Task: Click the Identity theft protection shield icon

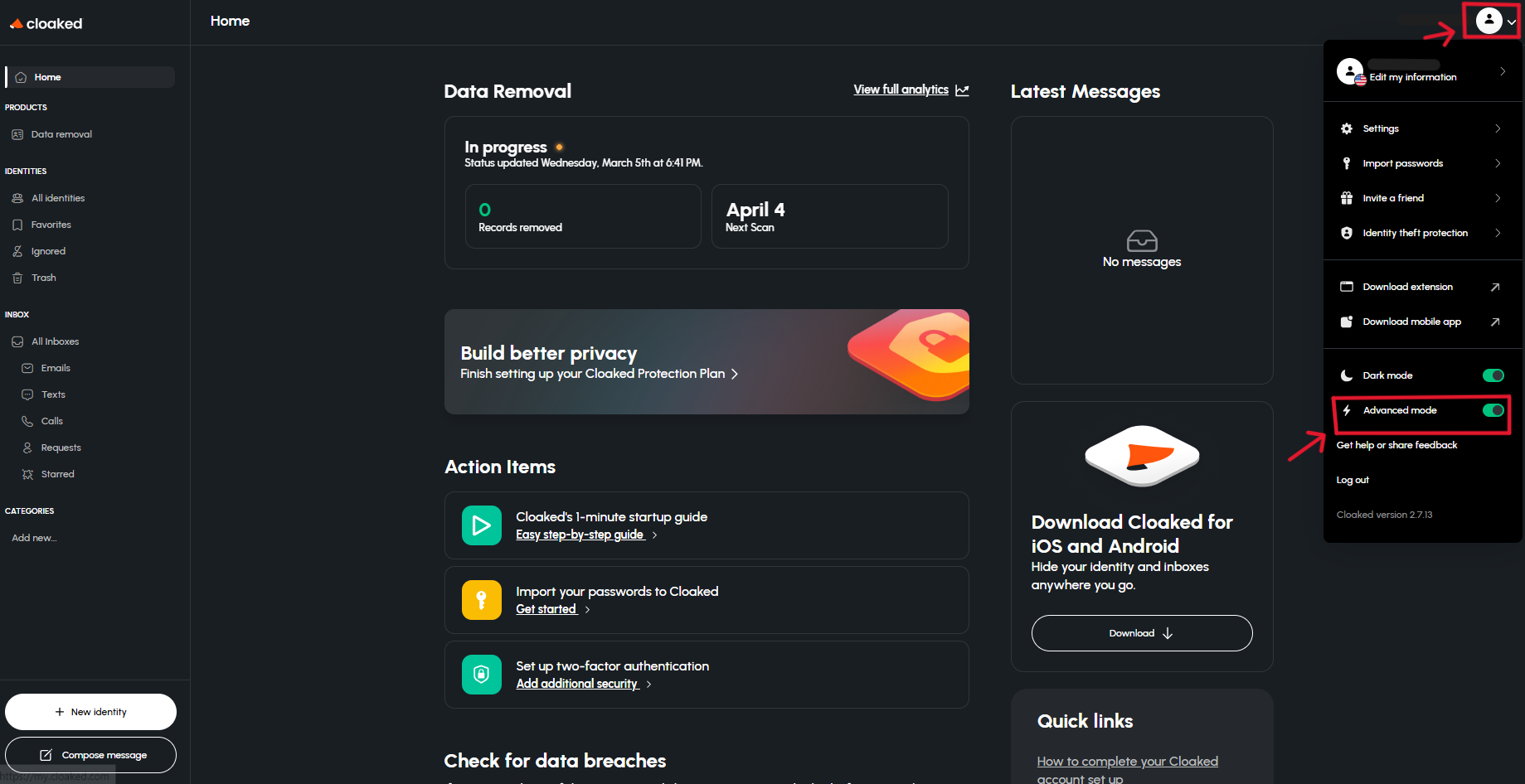Action: (1347, 233)
